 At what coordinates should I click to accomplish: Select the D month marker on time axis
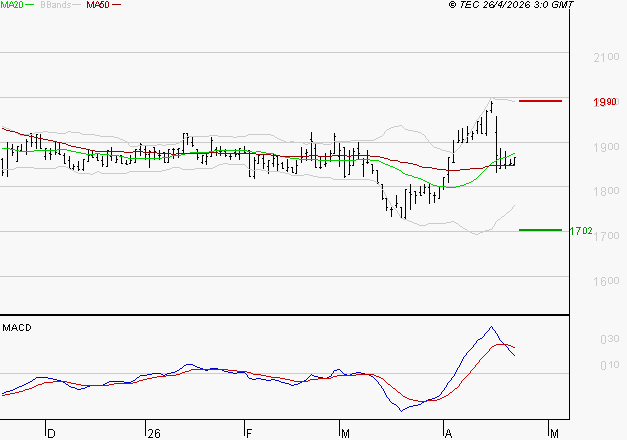50,433
